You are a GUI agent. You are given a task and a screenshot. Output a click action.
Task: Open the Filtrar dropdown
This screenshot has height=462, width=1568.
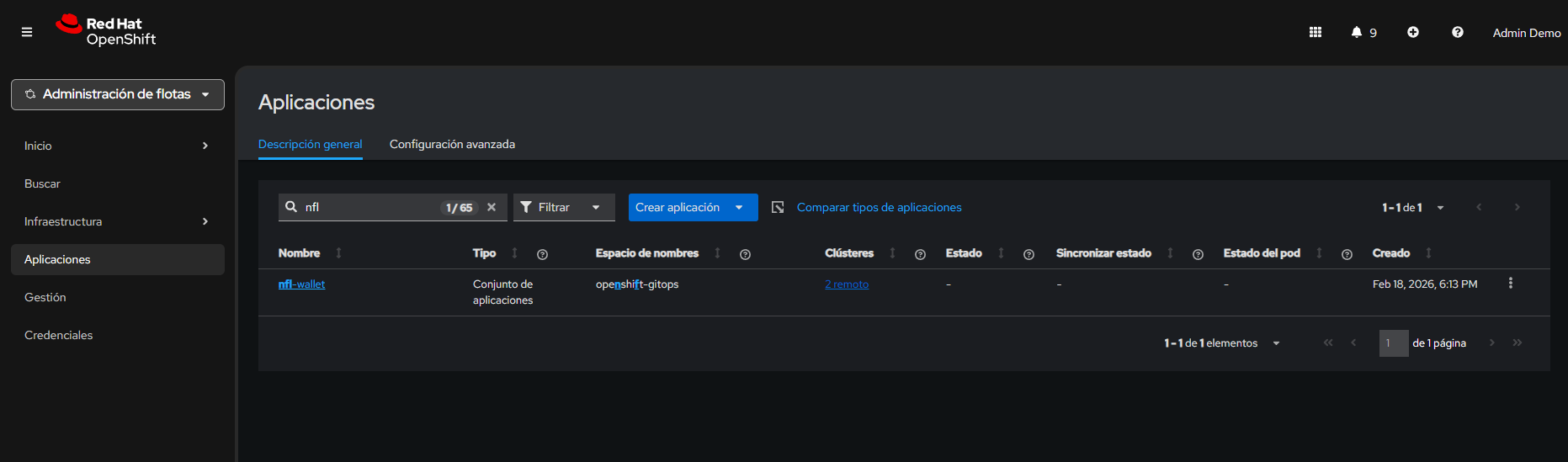563,207
